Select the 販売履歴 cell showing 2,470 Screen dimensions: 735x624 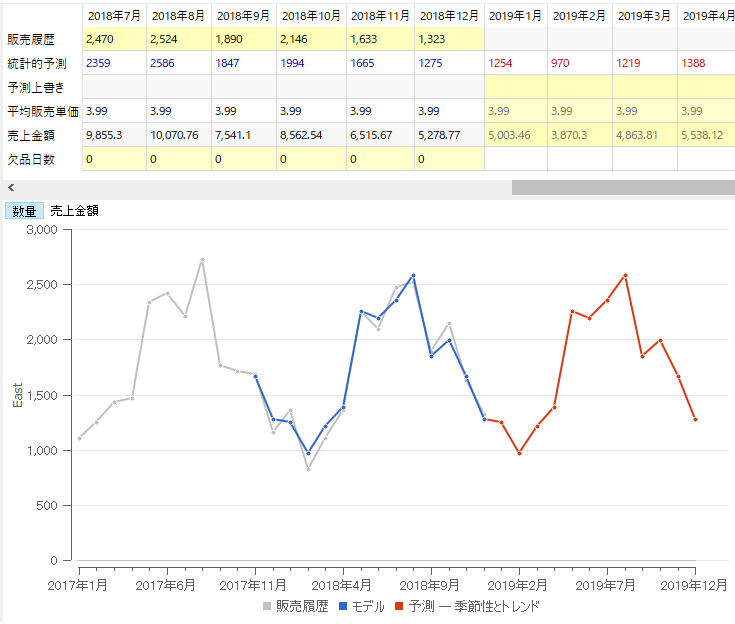(x=113, y=39)
